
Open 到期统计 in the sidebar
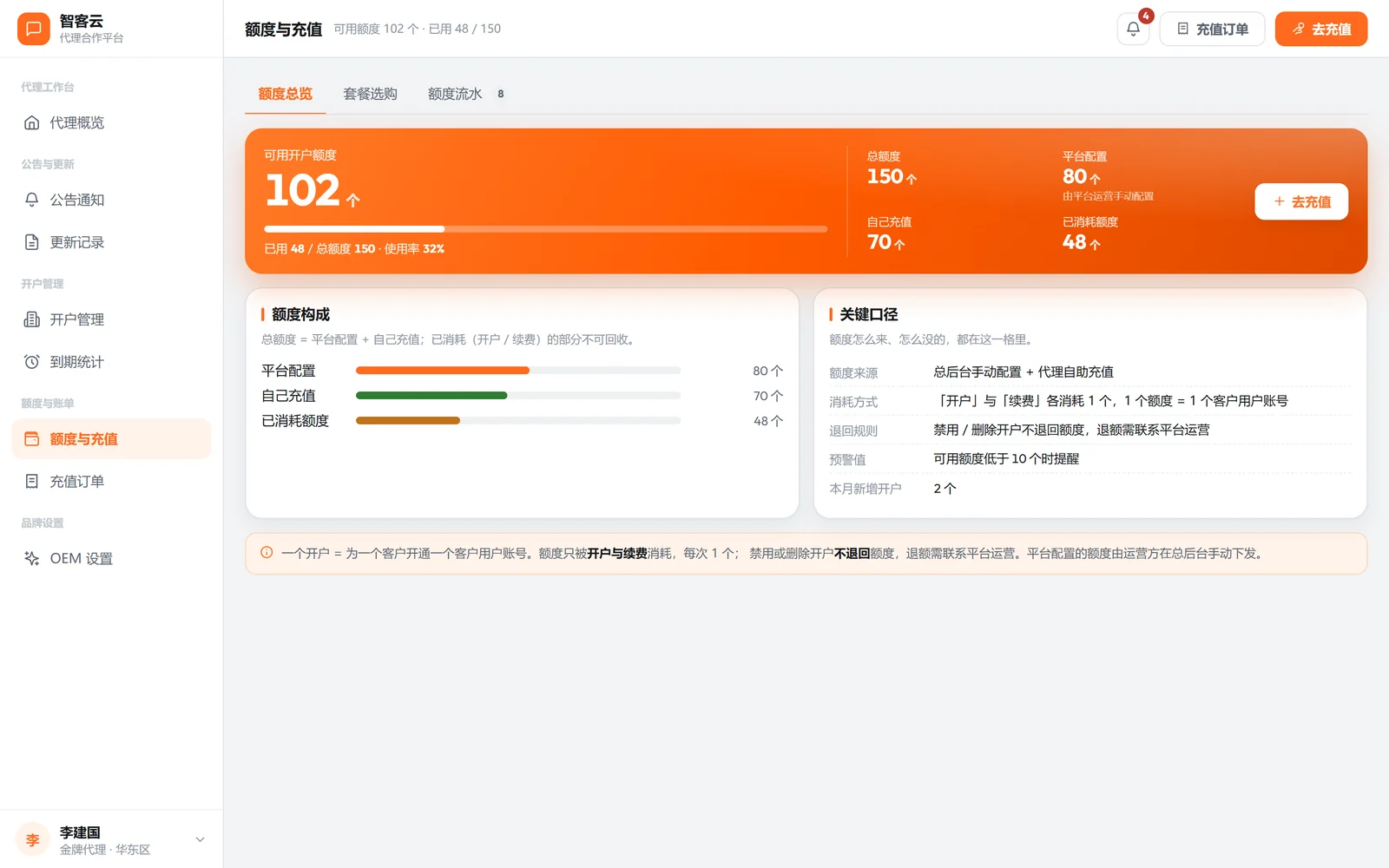(x=111, y=362)
